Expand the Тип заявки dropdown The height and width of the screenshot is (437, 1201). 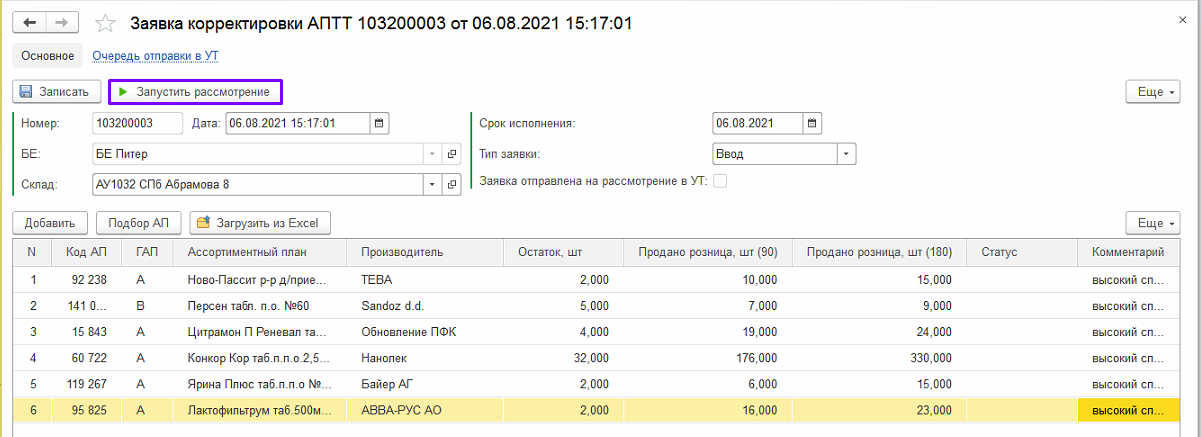click(x=846, y=154)
